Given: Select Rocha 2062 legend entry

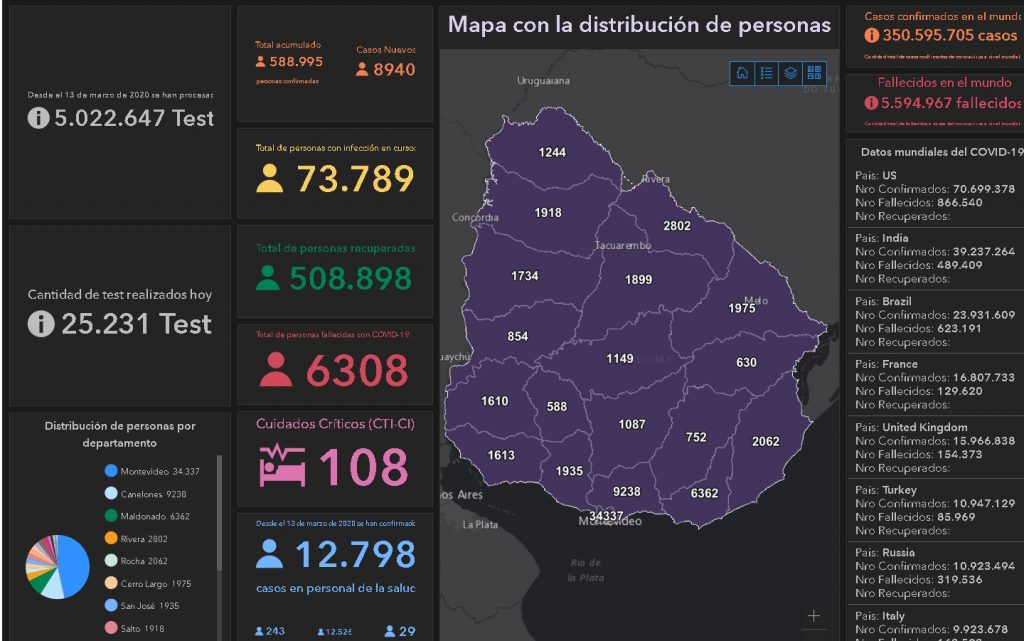Looking at the screenshot, I should pos(136,561).
